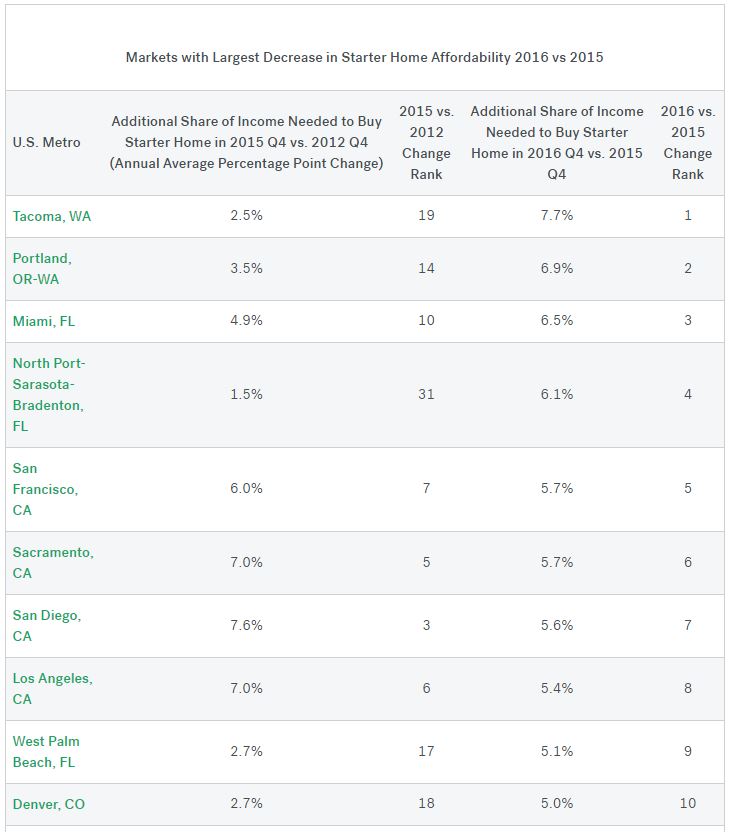This screenshot has width=731, height=832.
Task: Select the West Palm Beach, FL link
Action: click(46, 751)
